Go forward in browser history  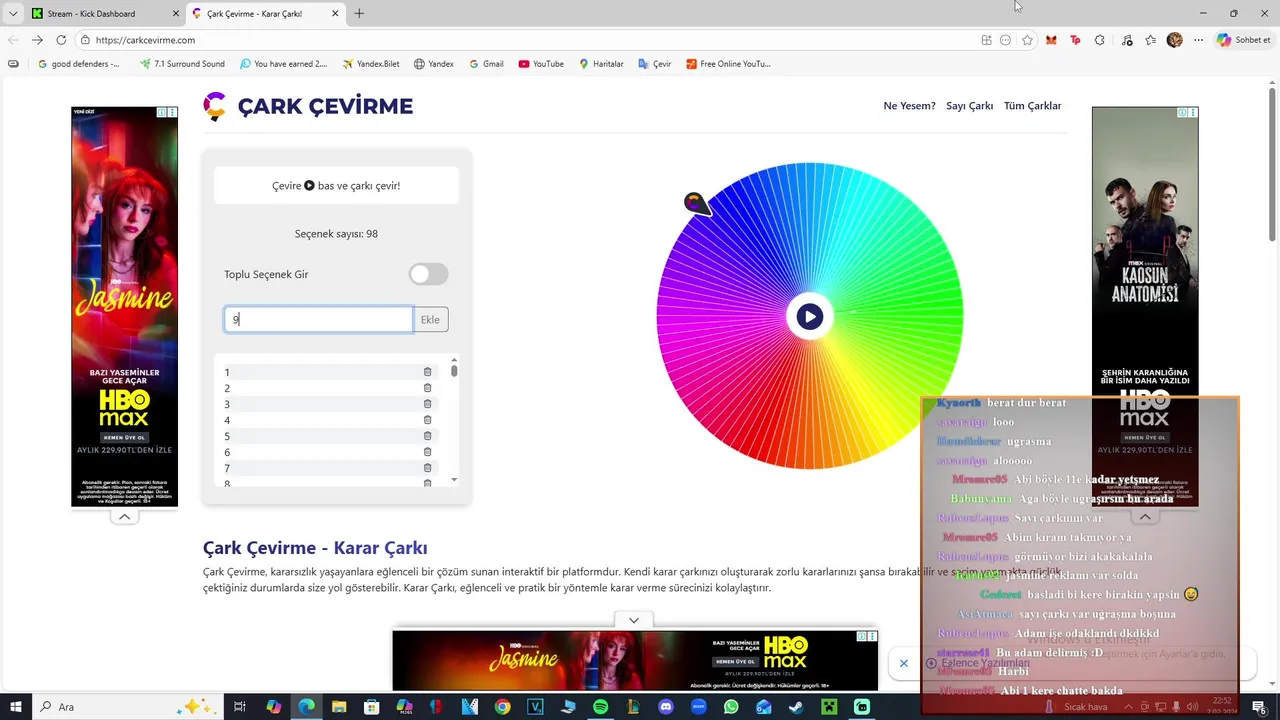tap(37, 40)
